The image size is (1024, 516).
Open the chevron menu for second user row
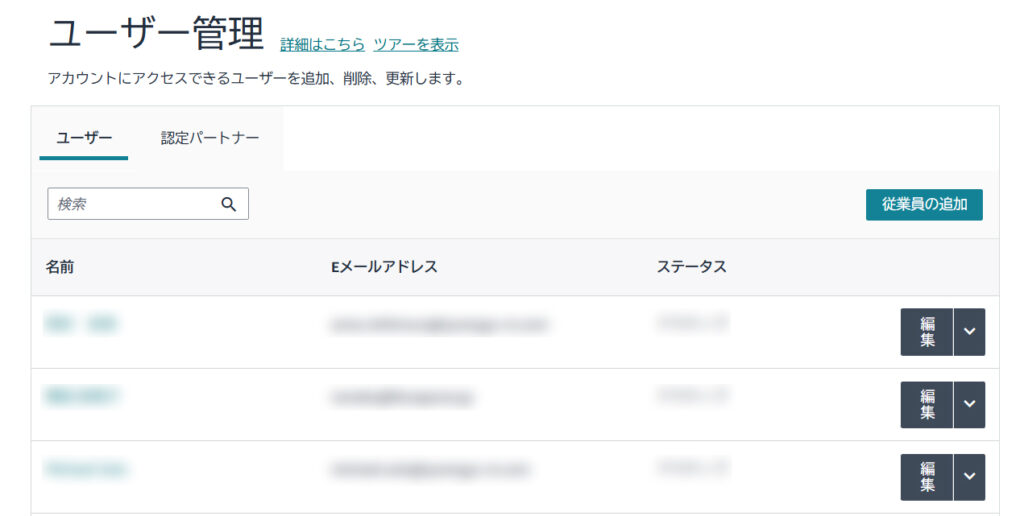click(969, 405)
